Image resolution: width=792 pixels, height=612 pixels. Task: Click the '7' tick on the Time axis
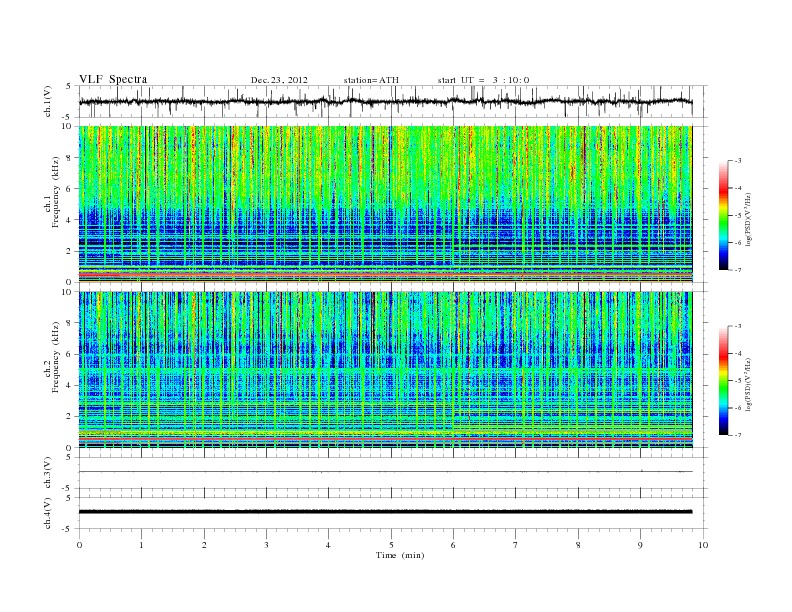[516, 545]
